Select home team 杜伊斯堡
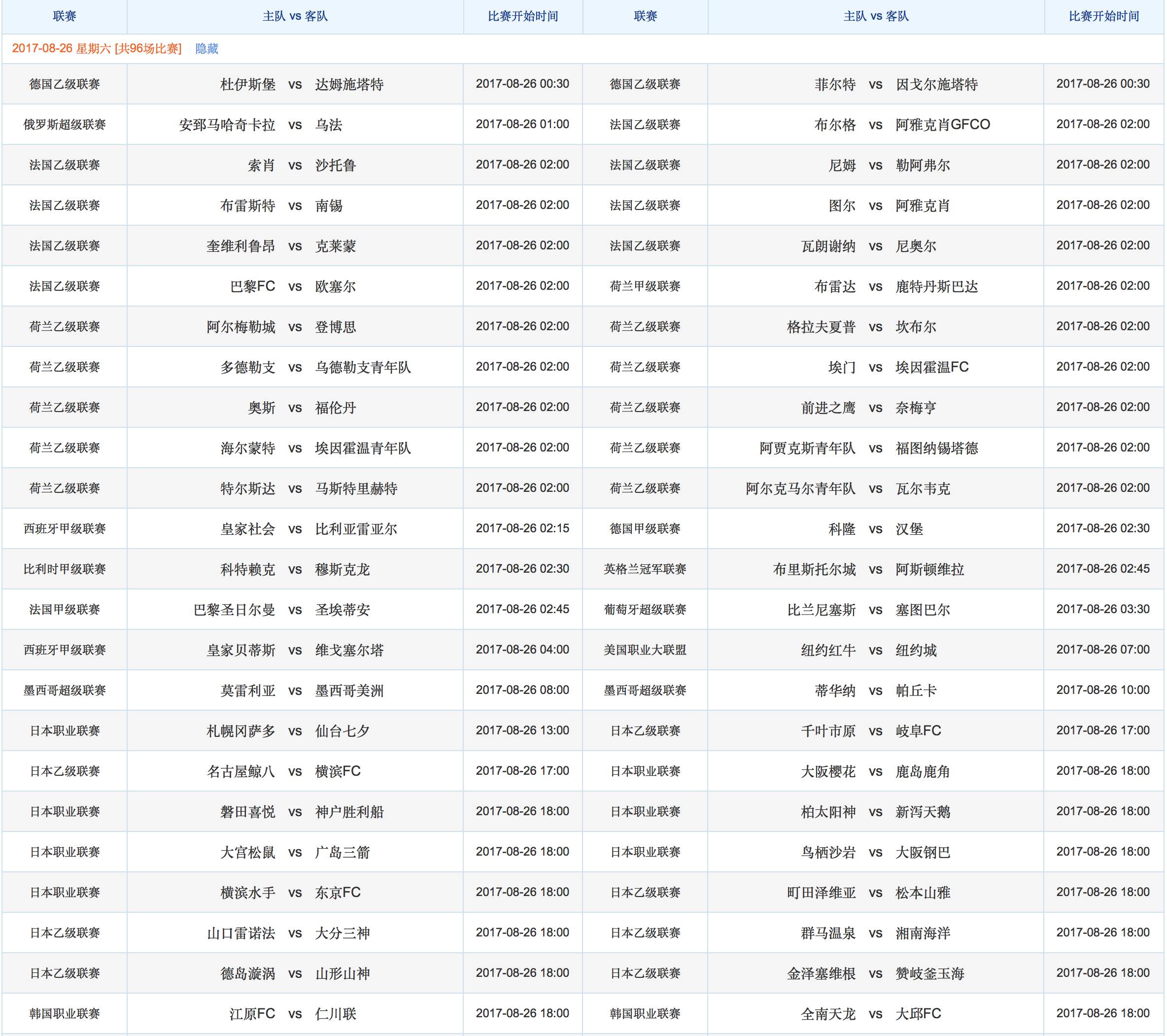This screenshot has width=1167, height=1036. coord(248,84)
